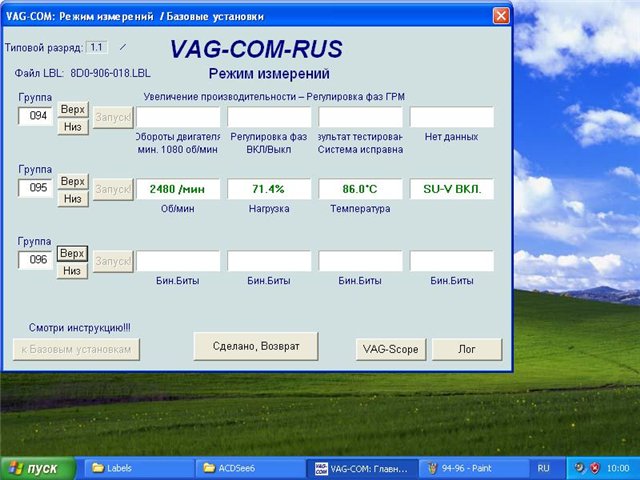The image size is (640, 480).
Task: Click the 86.0°C temperature value
Action: tap(360, 189)
